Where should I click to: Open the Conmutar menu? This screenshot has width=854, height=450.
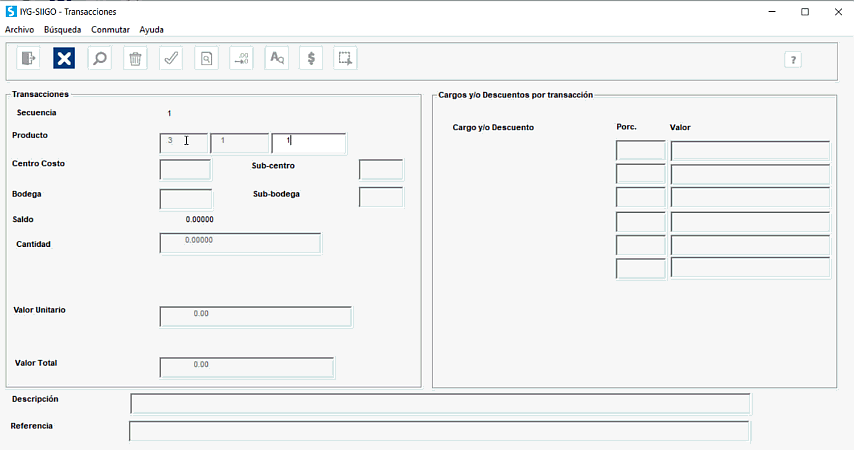[111, 29]
